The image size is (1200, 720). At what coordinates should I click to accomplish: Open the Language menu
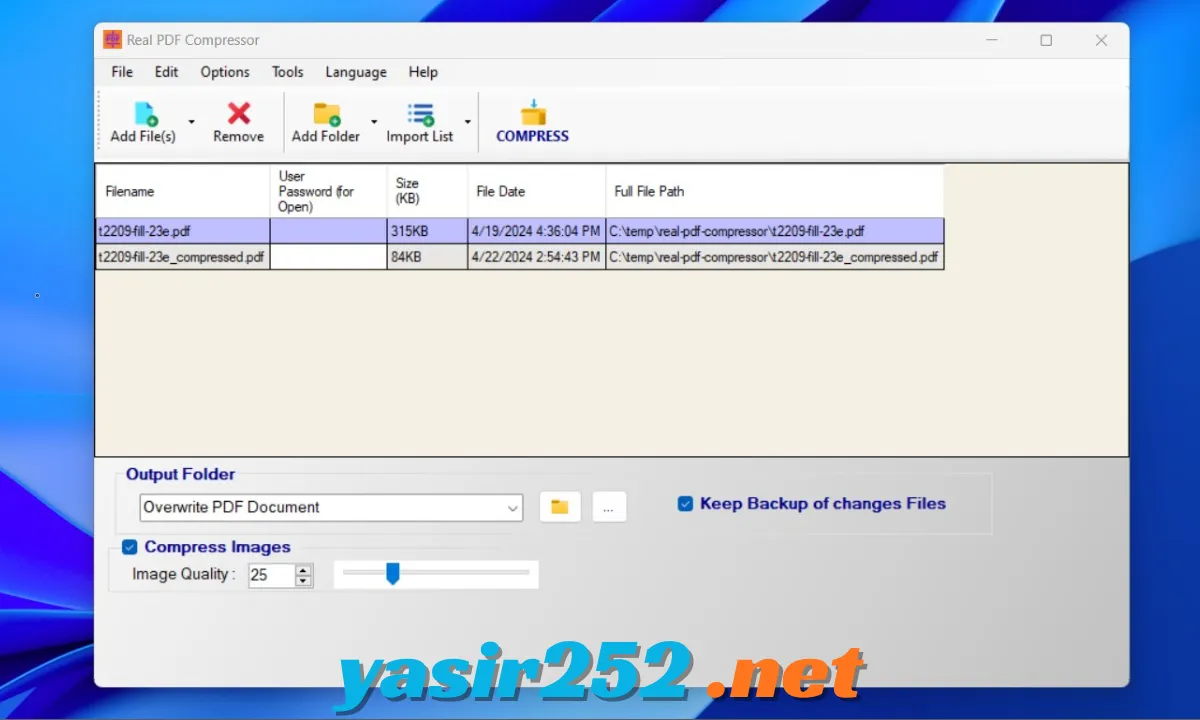coord(356,72)
